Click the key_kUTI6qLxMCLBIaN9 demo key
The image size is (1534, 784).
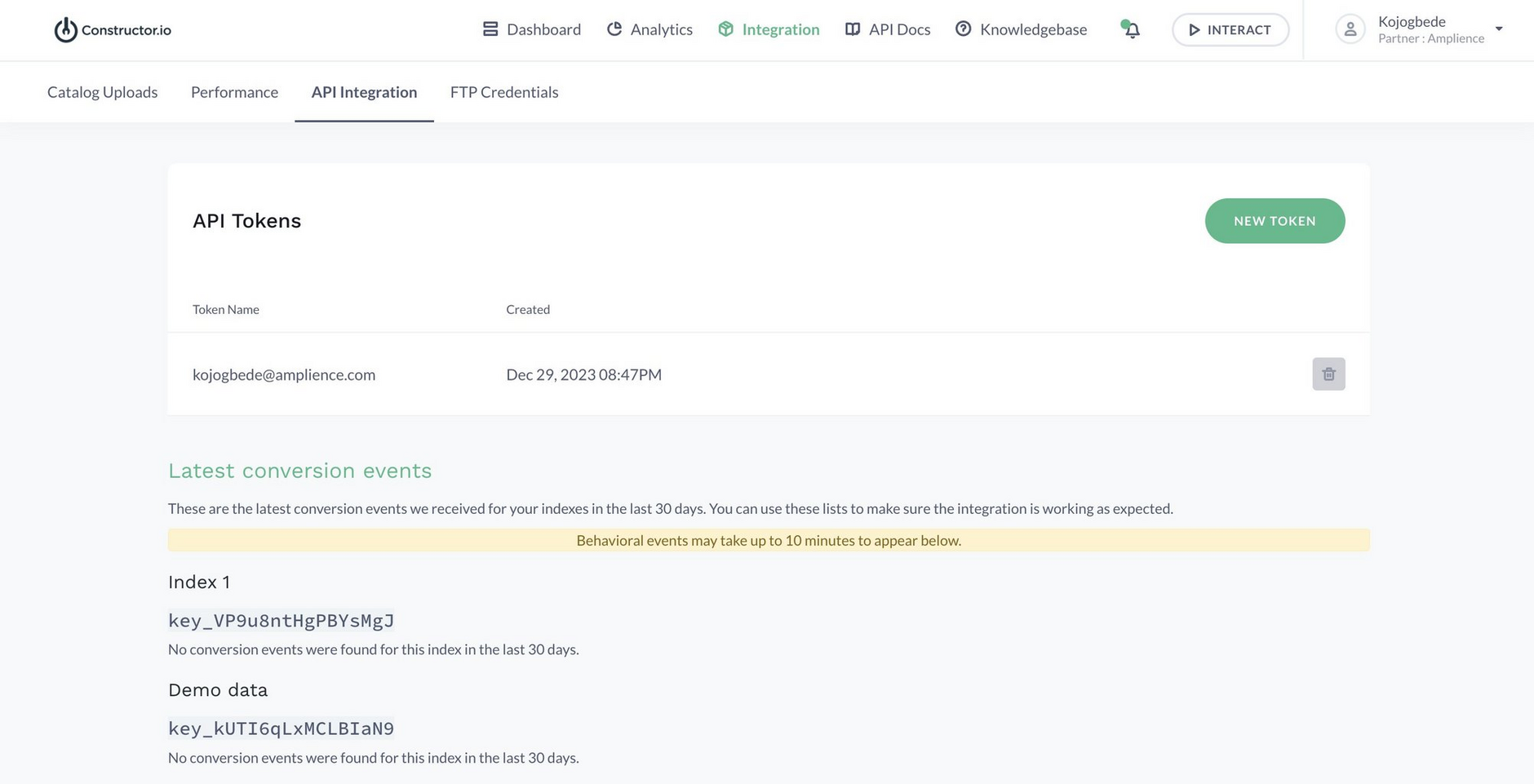click(282, 729)
